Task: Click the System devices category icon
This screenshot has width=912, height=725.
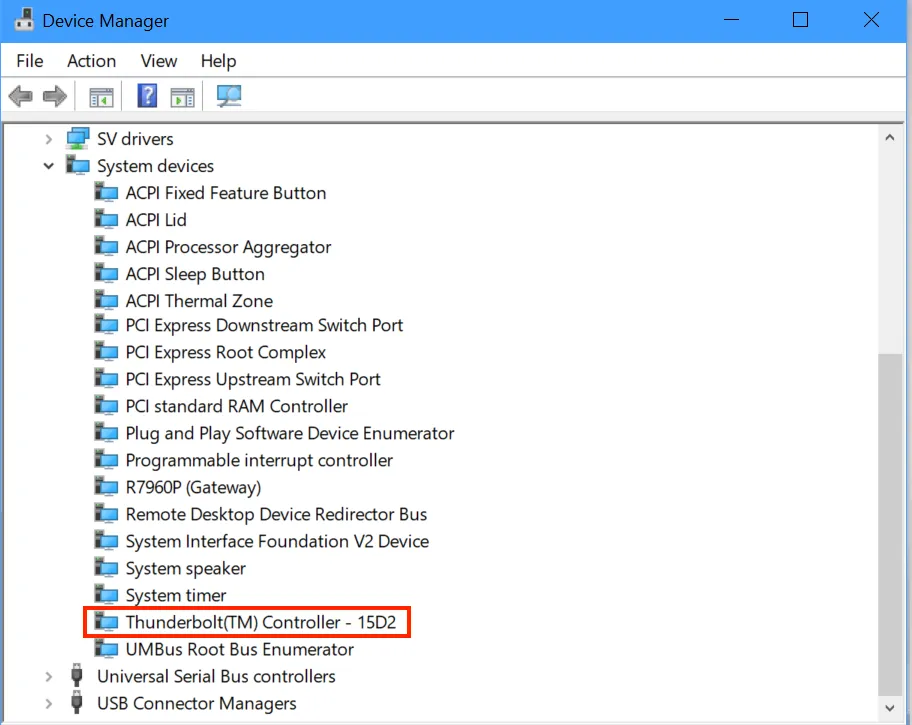Action: tap(77, 166)
